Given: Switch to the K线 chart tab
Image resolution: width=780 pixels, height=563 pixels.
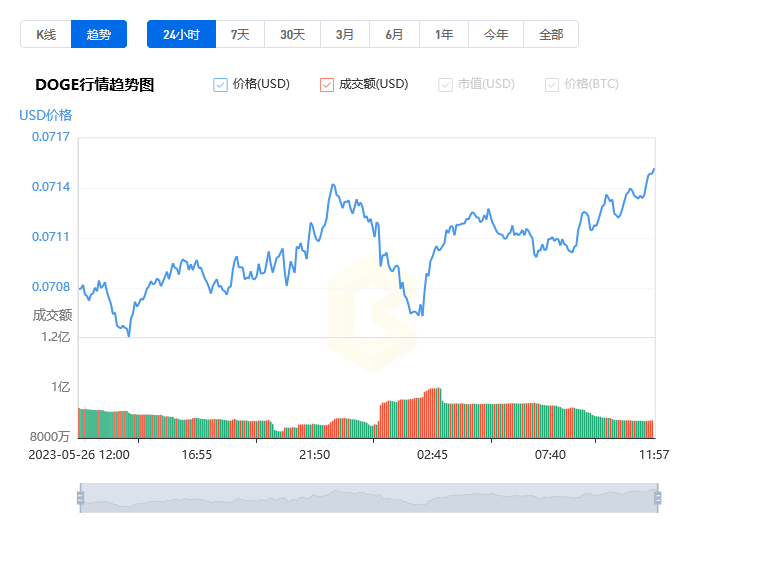Looking at the screenshot, I should (x=46, y=34).
